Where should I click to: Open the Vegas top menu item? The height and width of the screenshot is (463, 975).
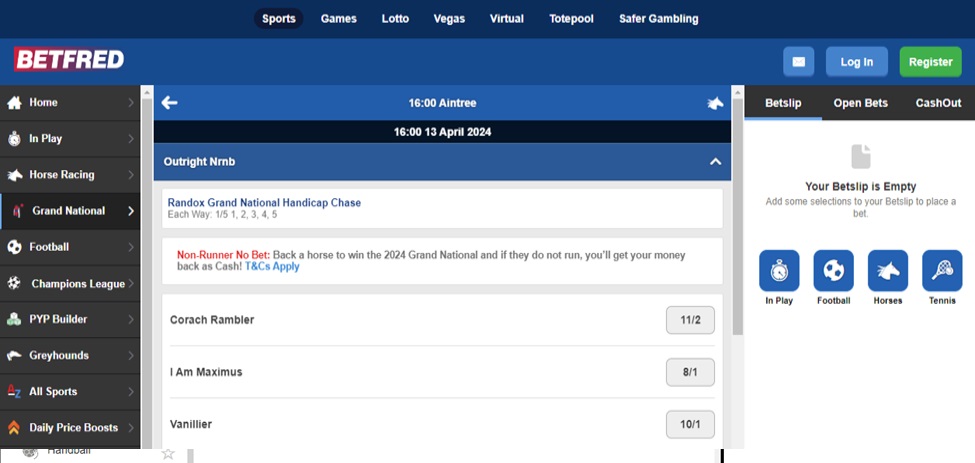[449, 18]
